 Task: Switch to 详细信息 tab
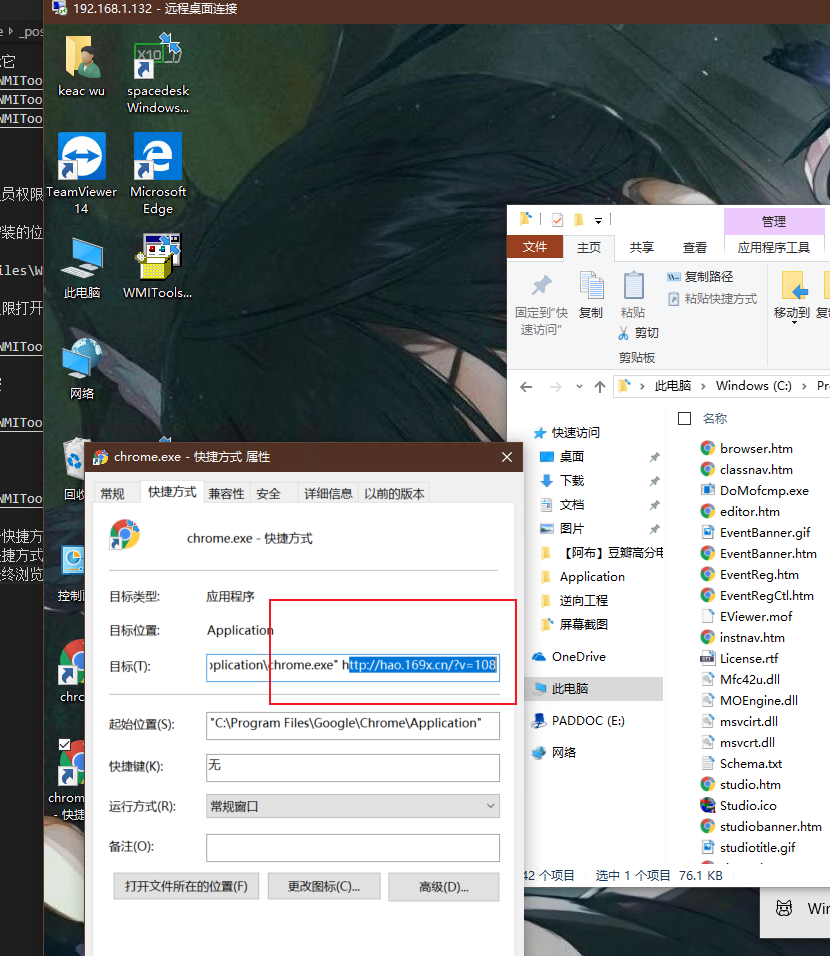click(328, 494)
